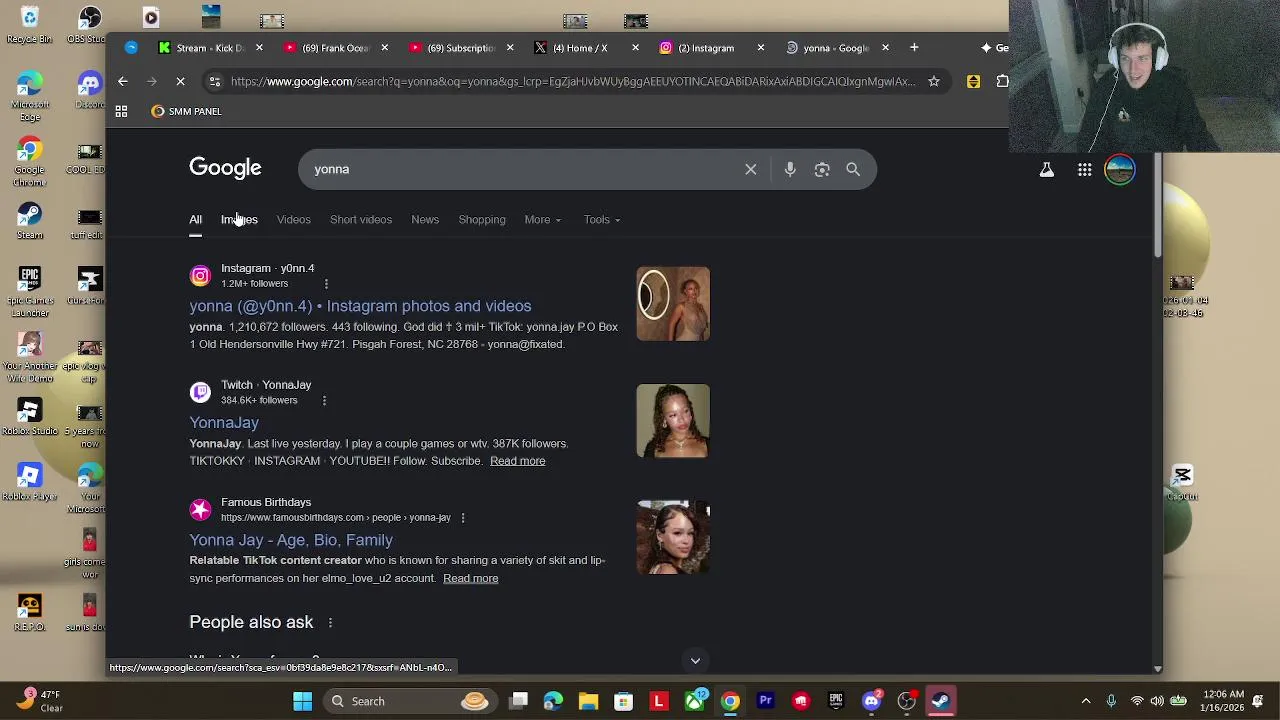Open Windows Start menu
The image size is (1280, 720).
302,701
